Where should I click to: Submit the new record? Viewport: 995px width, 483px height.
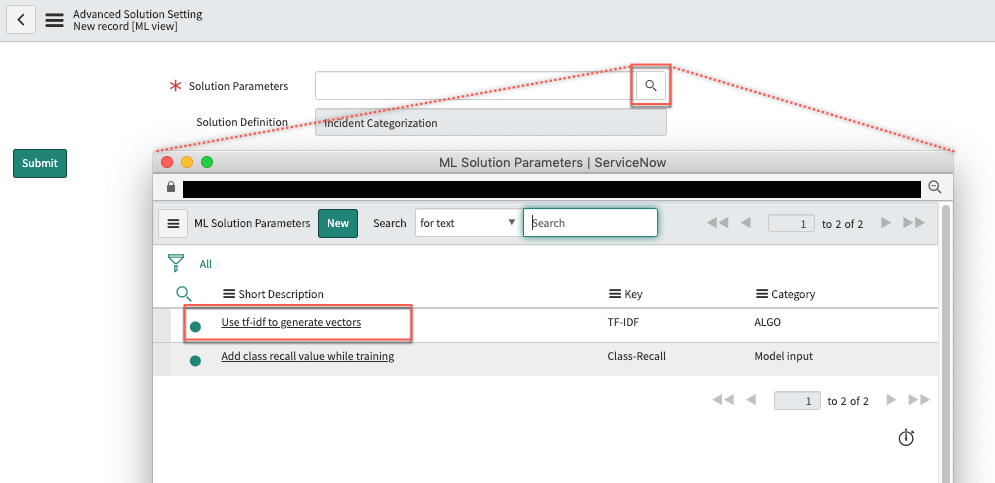(x=40, y=163)
